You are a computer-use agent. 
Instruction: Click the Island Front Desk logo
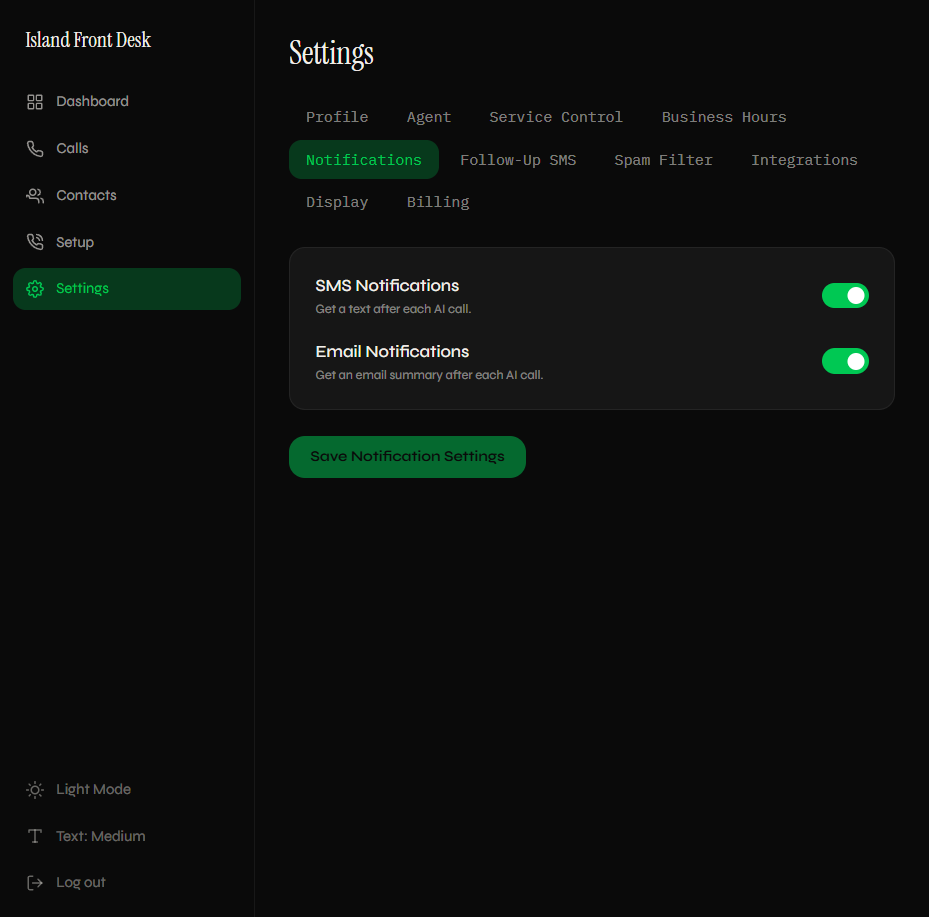(x=87, y=40)
